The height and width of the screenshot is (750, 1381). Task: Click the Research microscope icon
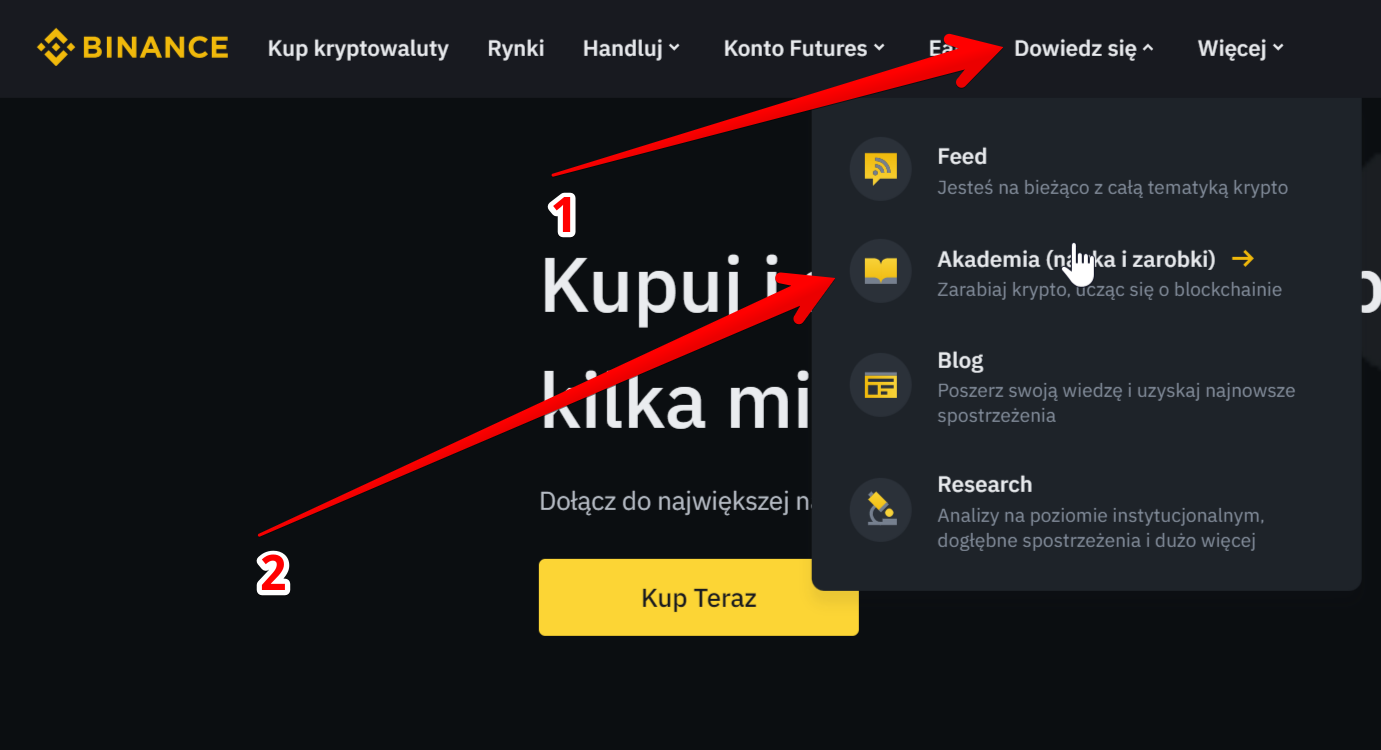click(880, 509)
